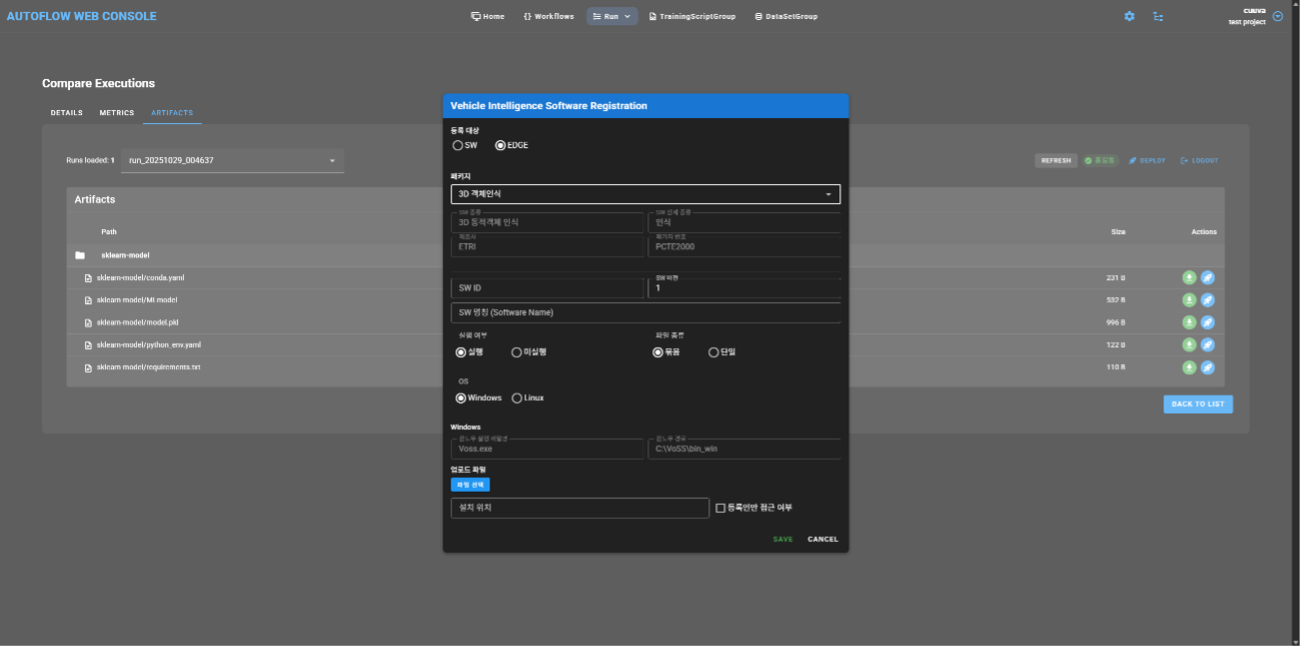Click the blue file select button
Screen dimensions: 1304x650
click(x=470, y=485)
